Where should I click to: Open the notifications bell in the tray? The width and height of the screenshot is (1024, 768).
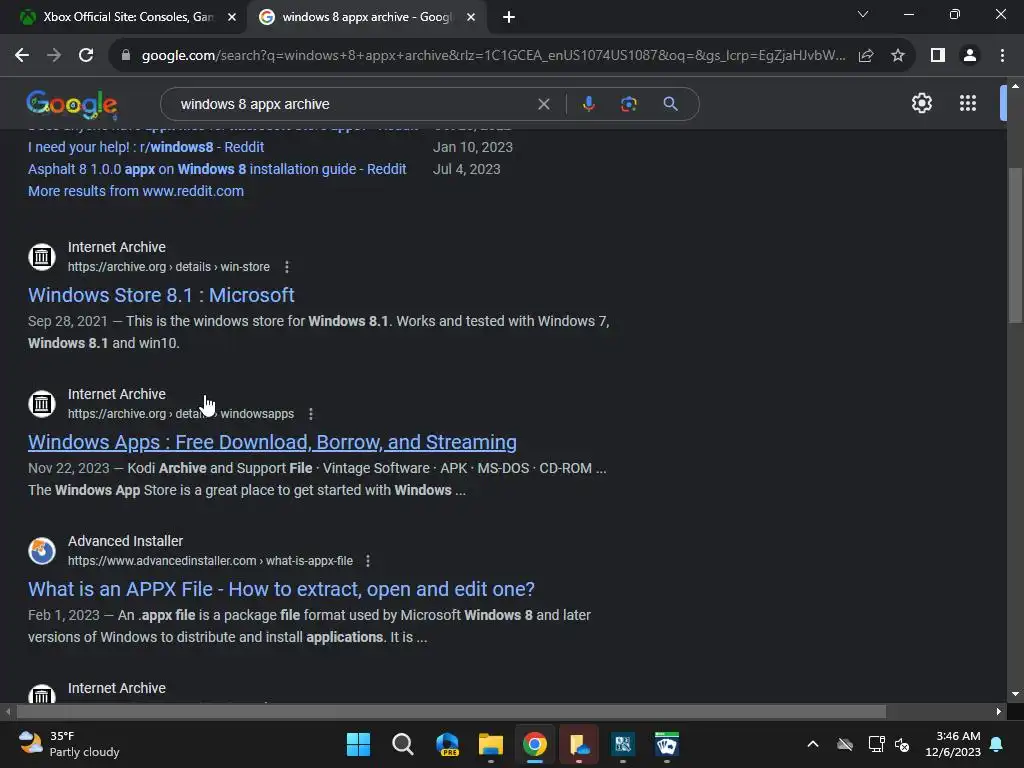coord(997,744)
